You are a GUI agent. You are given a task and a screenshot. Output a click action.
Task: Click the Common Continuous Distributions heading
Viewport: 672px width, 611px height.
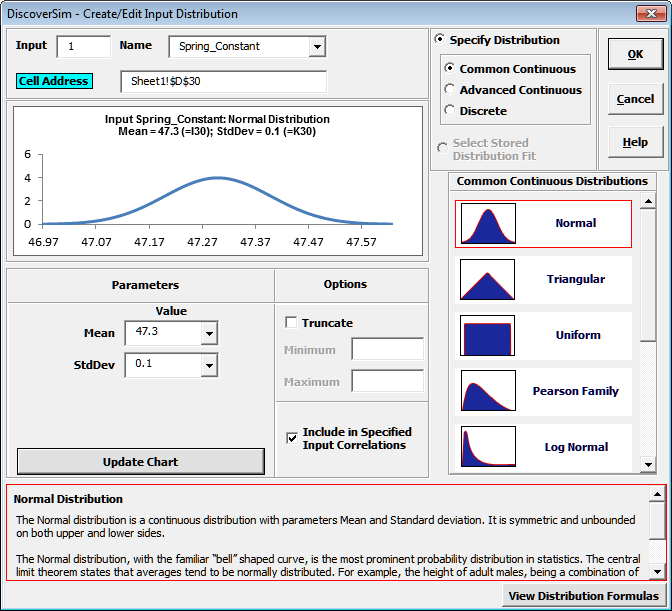[x=552, y=181]
